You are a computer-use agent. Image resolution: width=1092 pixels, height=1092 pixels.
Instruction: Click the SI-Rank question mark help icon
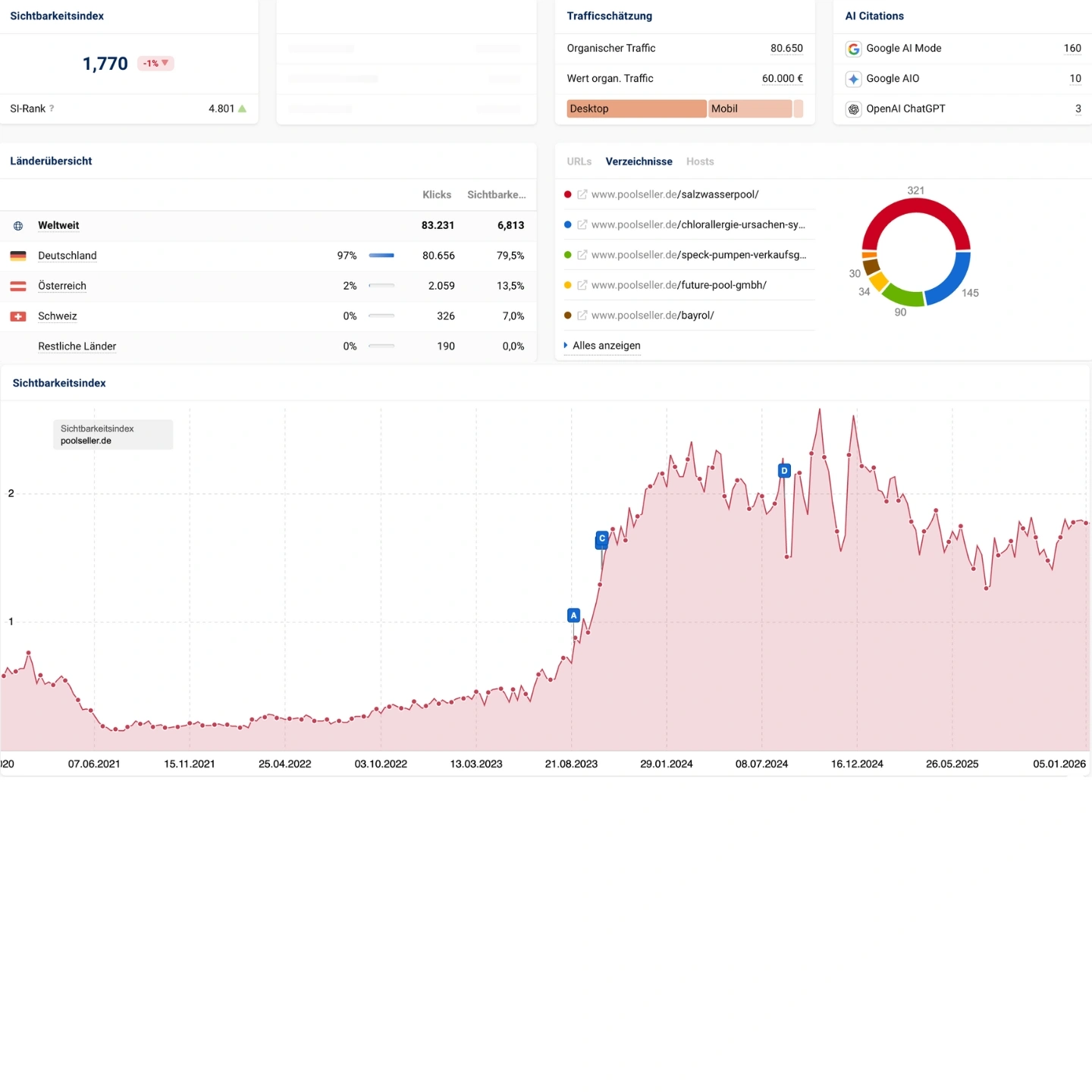click(52, 109)
